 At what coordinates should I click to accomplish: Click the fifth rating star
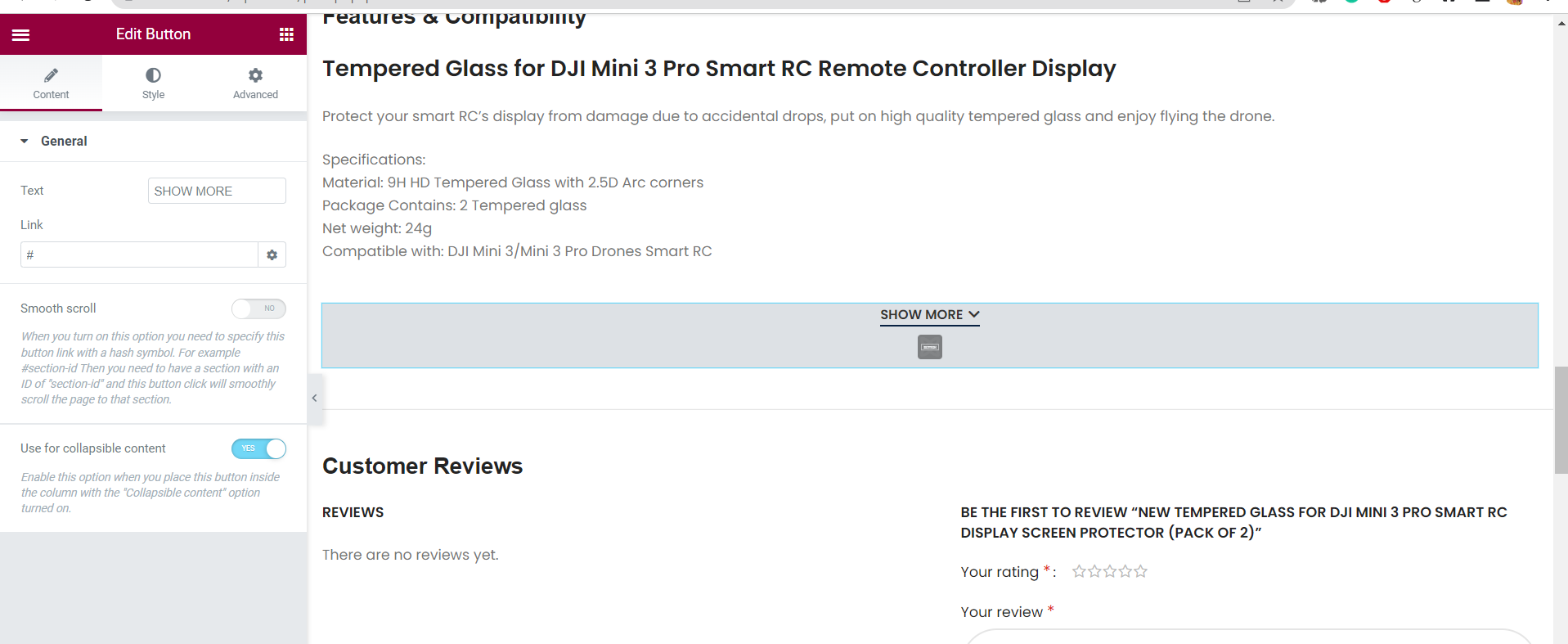(x=1141, y=571)
